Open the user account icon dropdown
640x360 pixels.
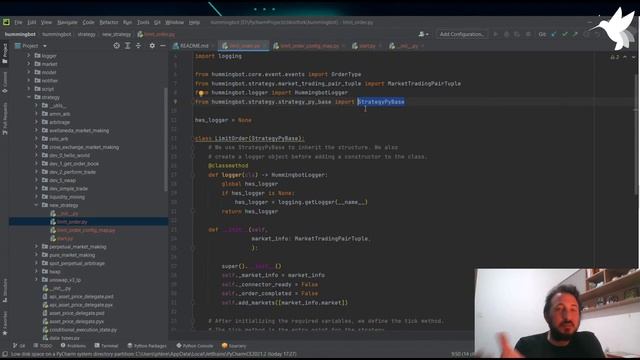[x=423, y=34]
